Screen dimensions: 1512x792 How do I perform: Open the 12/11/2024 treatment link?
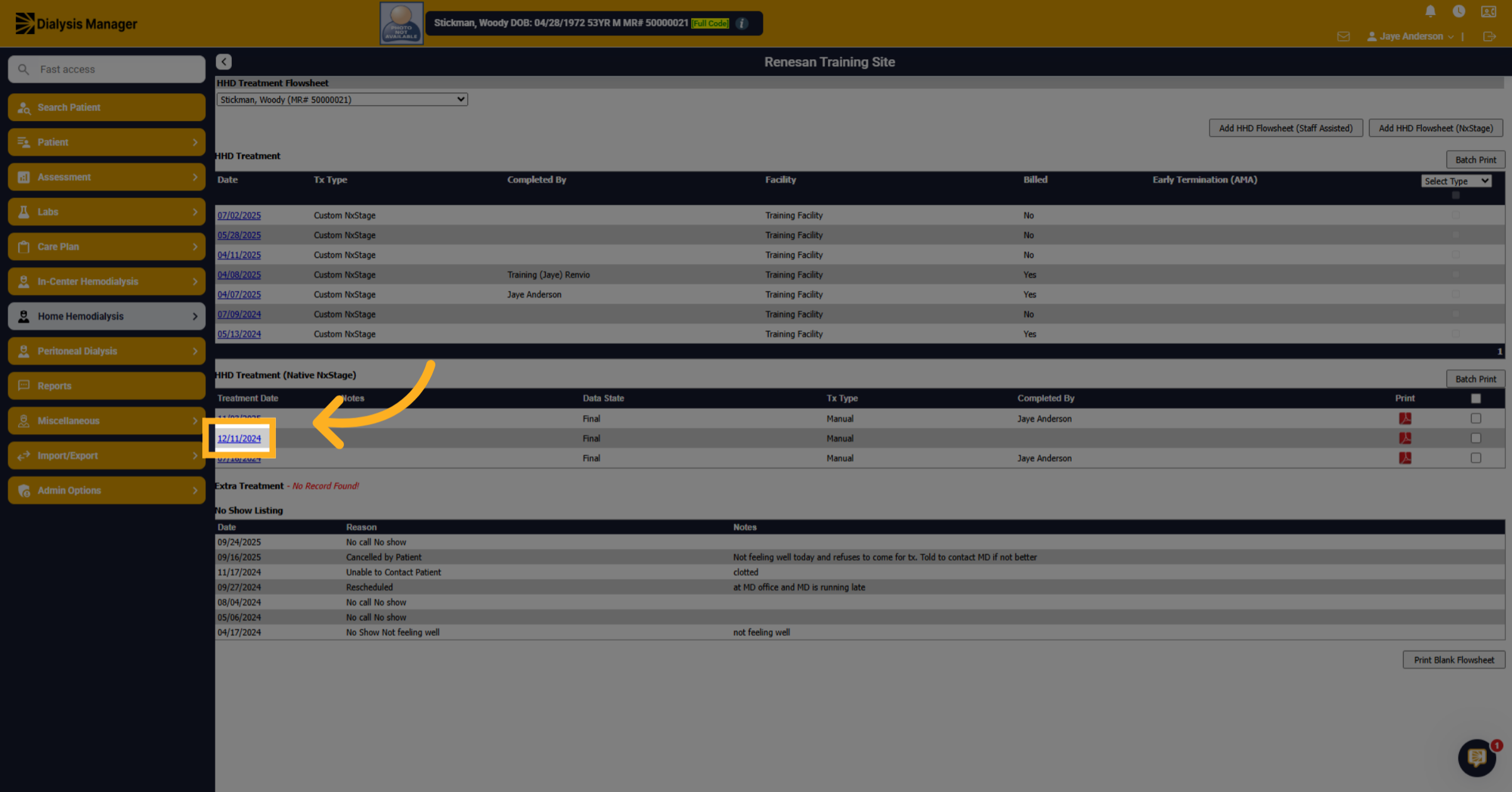point(239,439)
